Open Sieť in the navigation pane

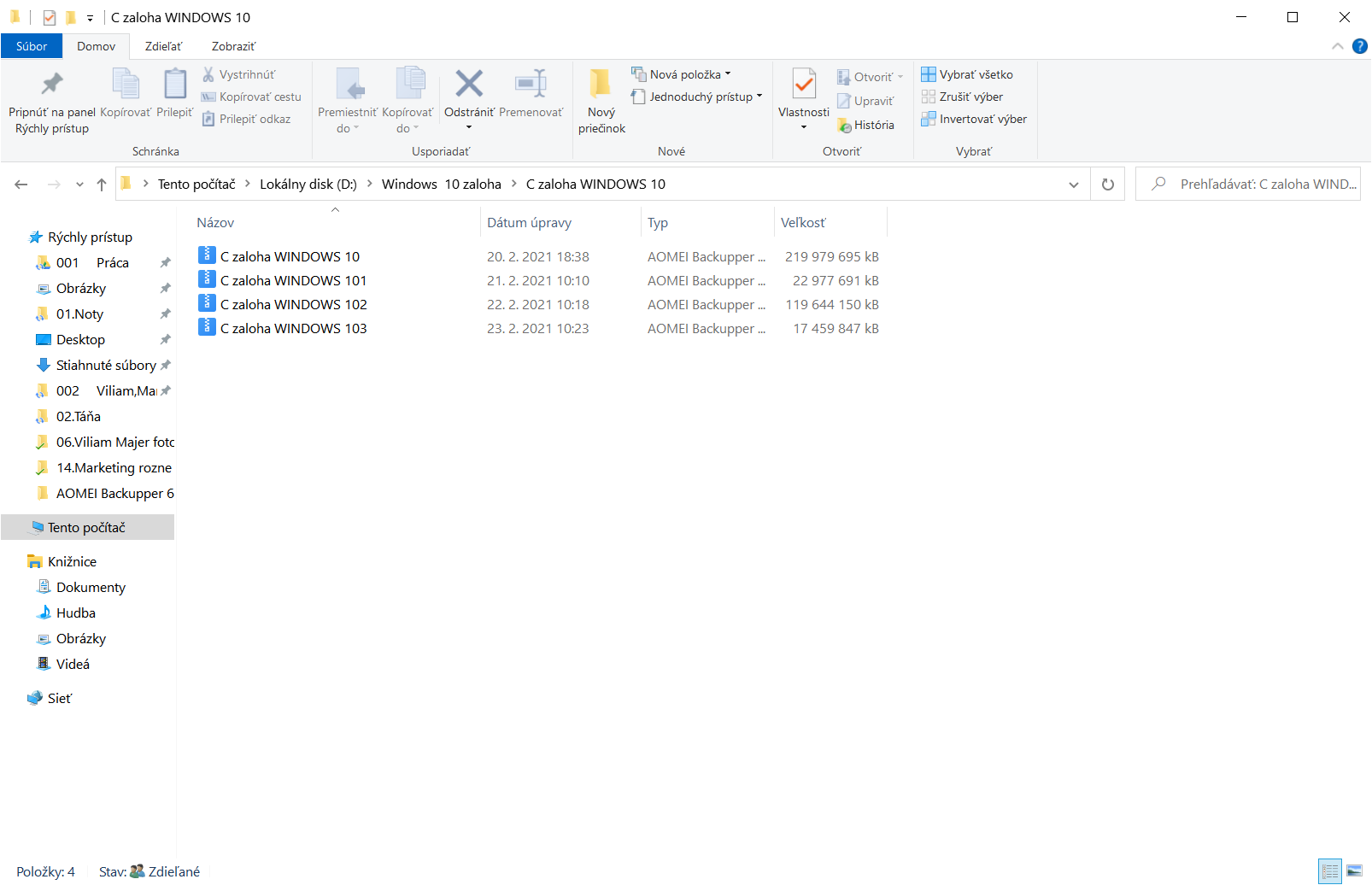tap(59, 699)
